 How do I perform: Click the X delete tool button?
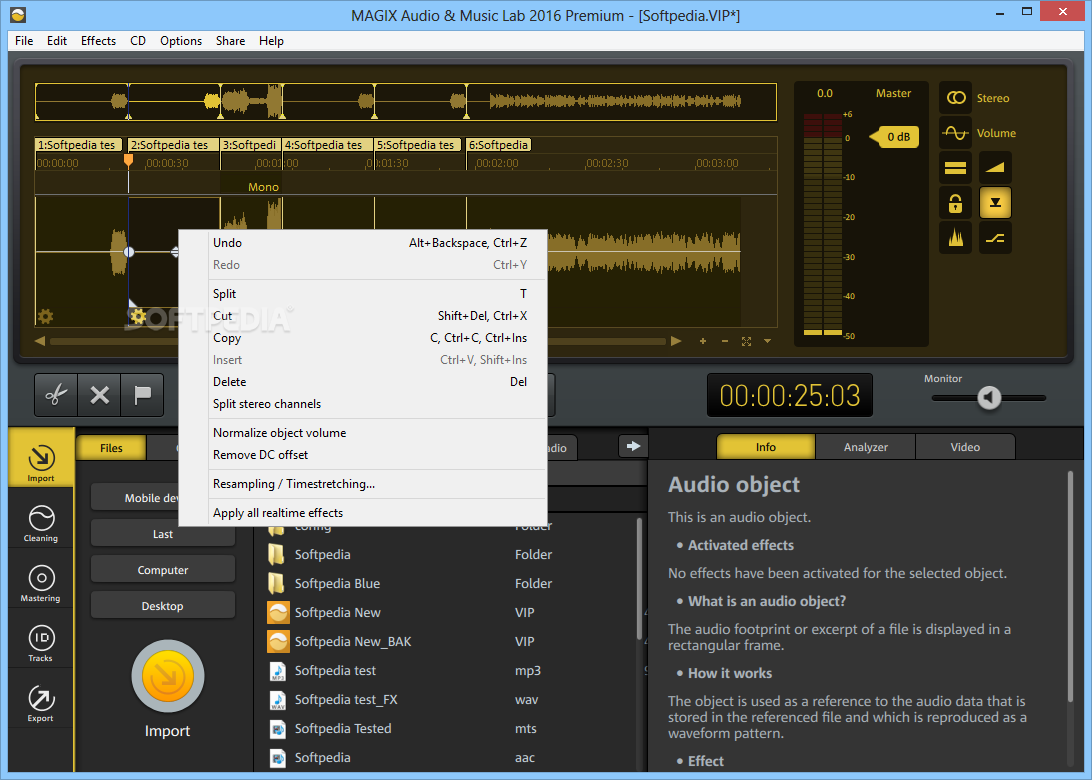[100, 395]
